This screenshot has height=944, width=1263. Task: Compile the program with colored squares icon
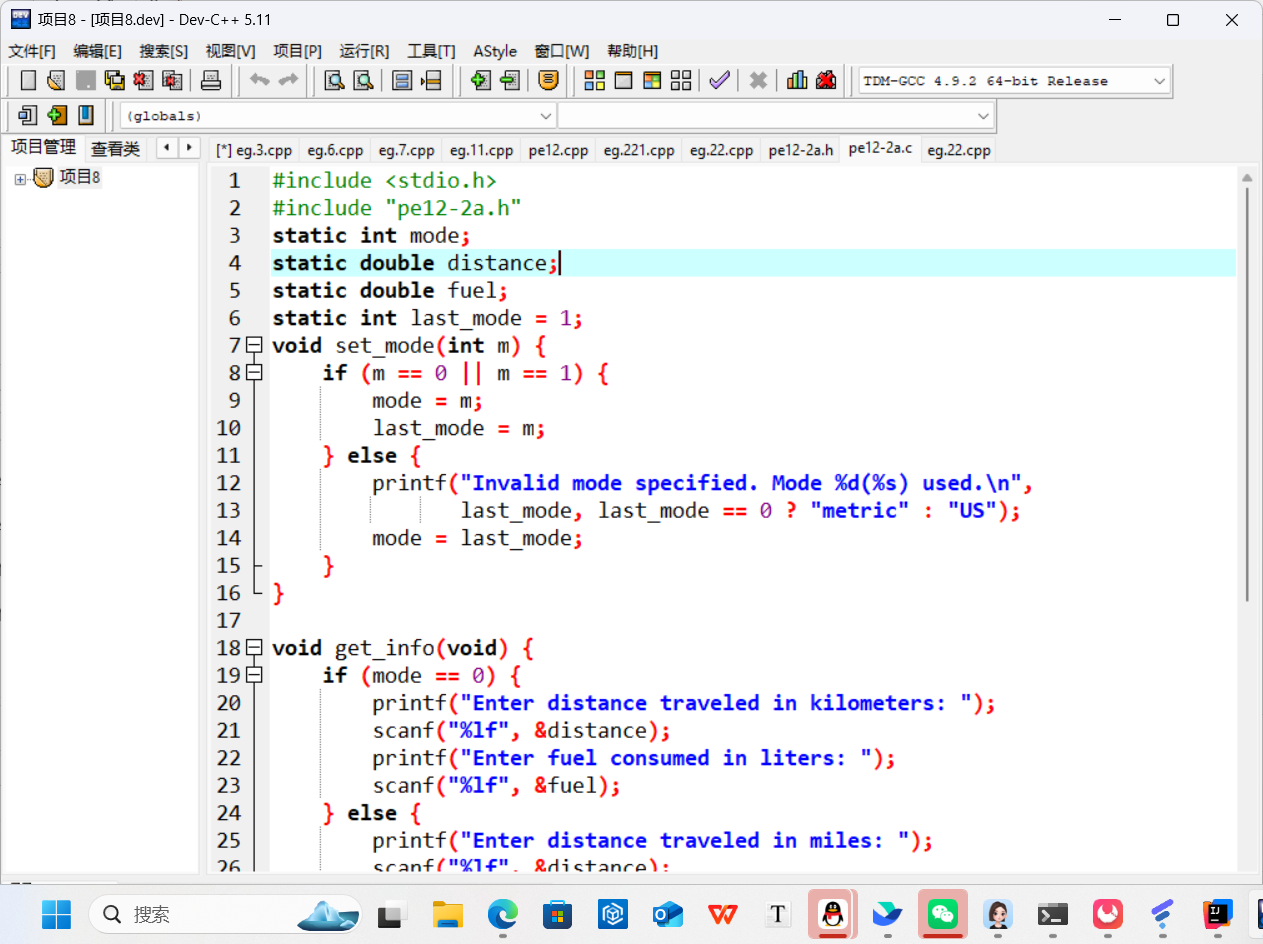pos(595,81)
